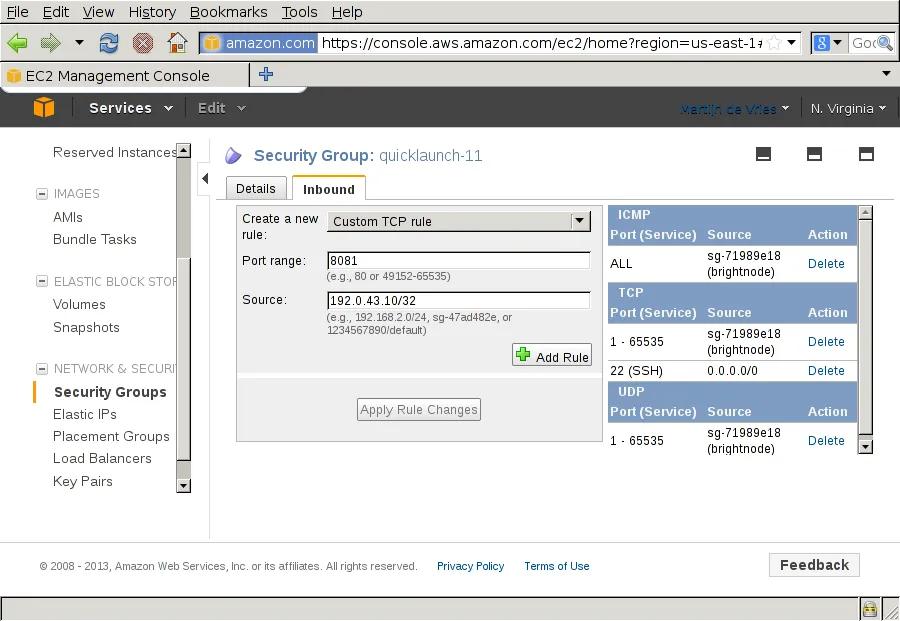Image resolution: width=900 pixels, height=621 pixels.
Task: Click the Source input field
Action: (x=459, y=300)
